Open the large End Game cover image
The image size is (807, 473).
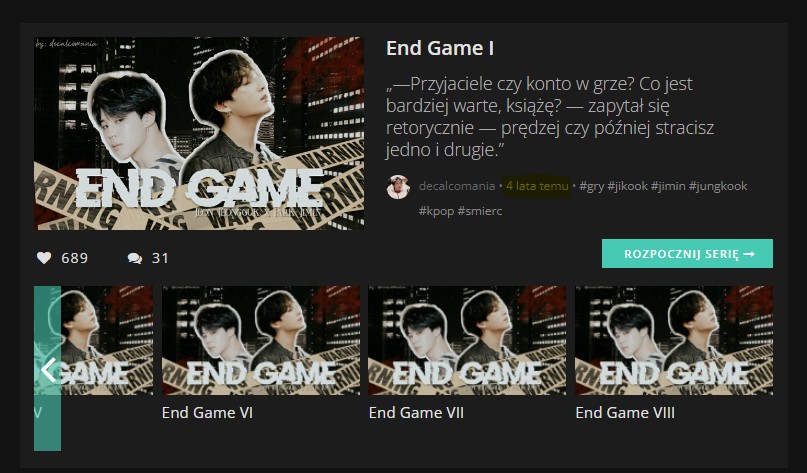click(199, 133)
